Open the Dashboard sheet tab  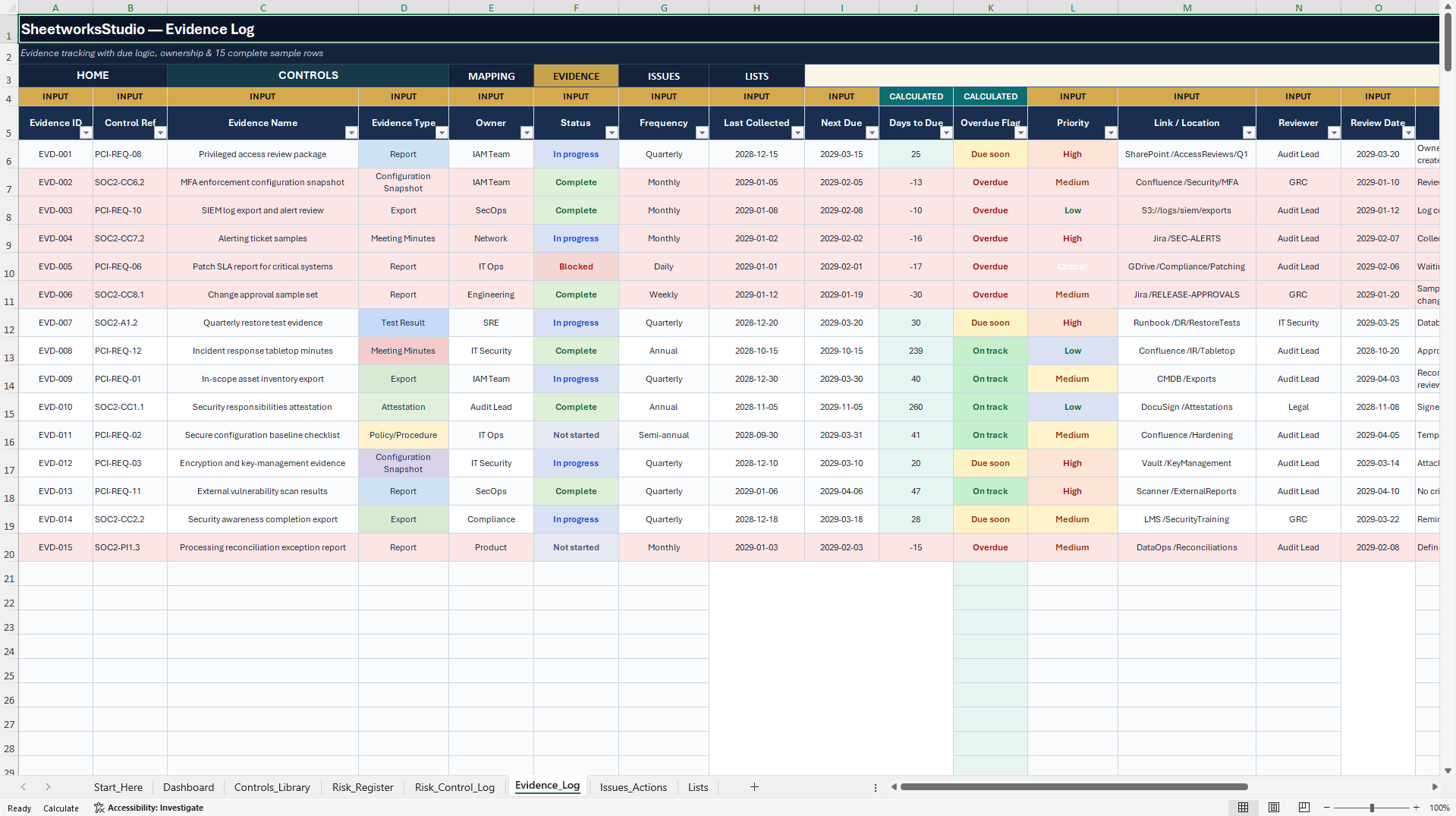click(x=188, y=787)
